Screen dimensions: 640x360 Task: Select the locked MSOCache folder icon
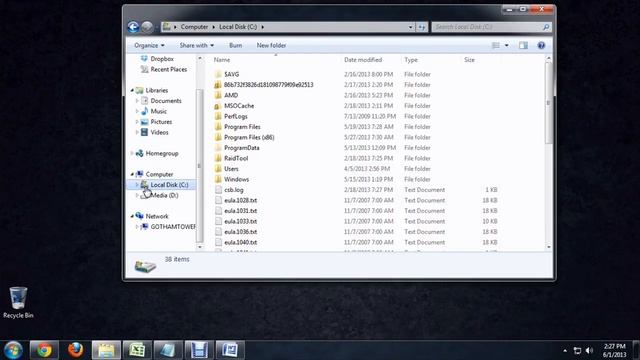tap(218, 106)
